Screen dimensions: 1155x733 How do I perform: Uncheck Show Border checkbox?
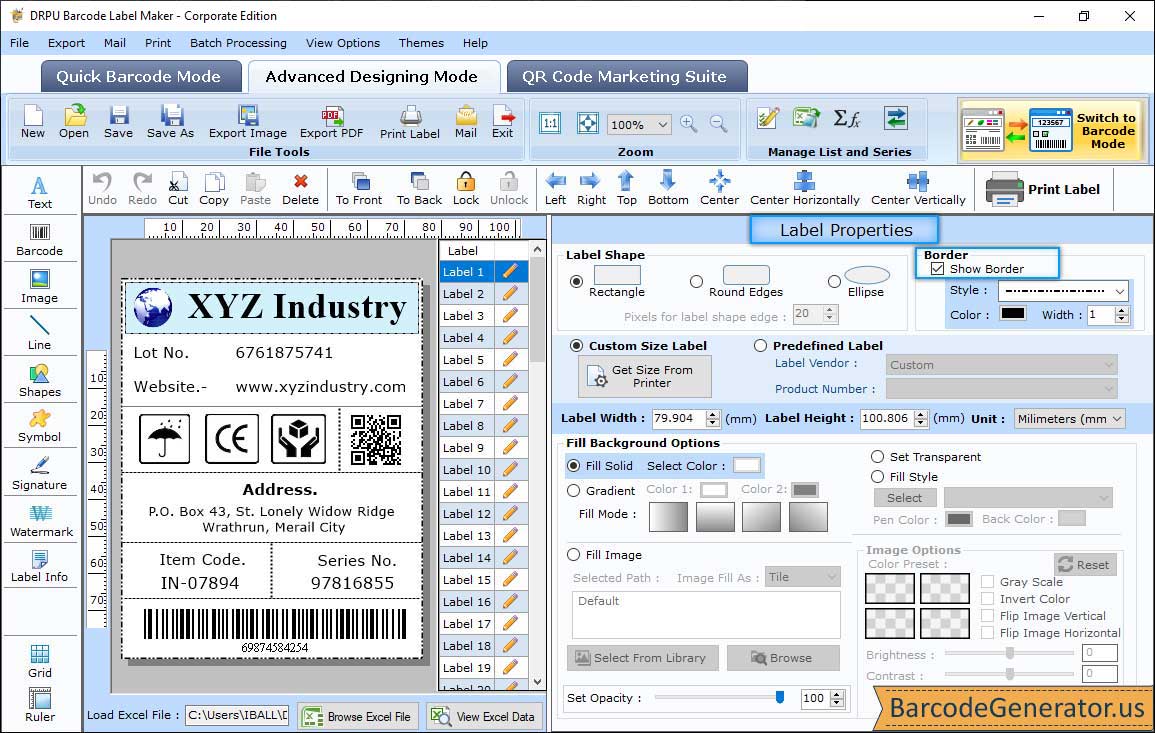click(937, 269)
